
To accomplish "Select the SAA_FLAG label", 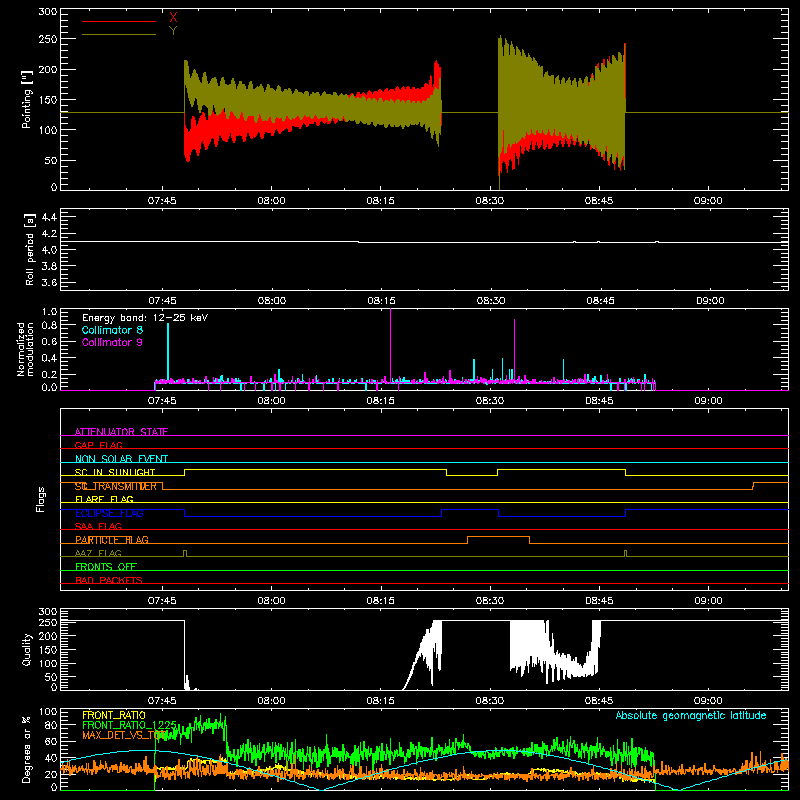I will tap(98, 526).
